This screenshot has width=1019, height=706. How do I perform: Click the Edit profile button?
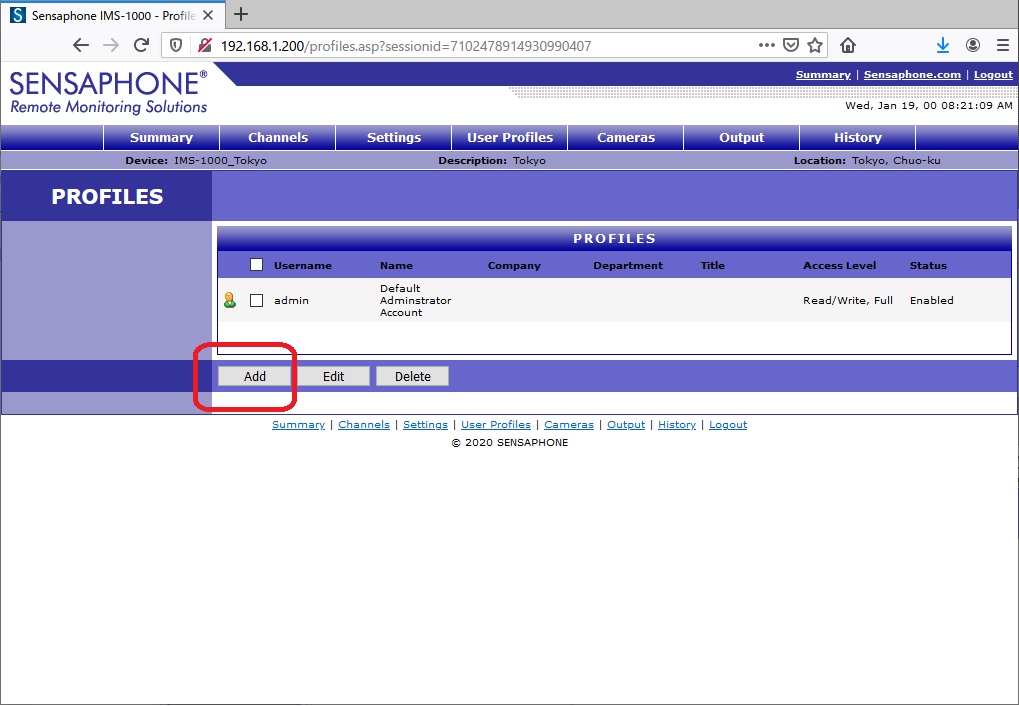(333, 376)
